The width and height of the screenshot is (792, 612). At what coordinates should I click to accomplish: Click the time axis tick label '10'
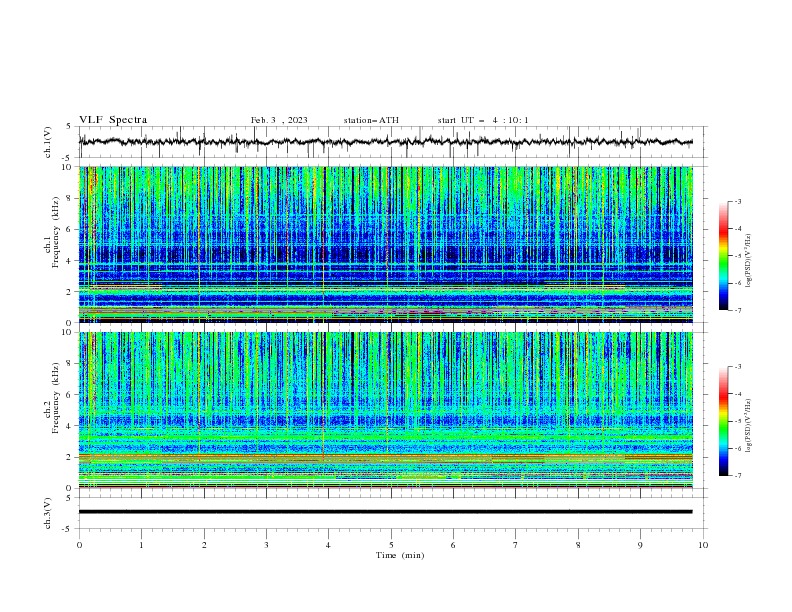click(703, 545)
